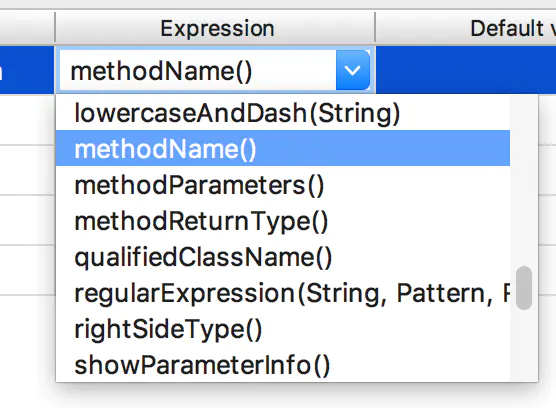The image size is (556, 408).
Task: Click the divider between Expression and Default value headers
Action: click(x=375, y=28)
